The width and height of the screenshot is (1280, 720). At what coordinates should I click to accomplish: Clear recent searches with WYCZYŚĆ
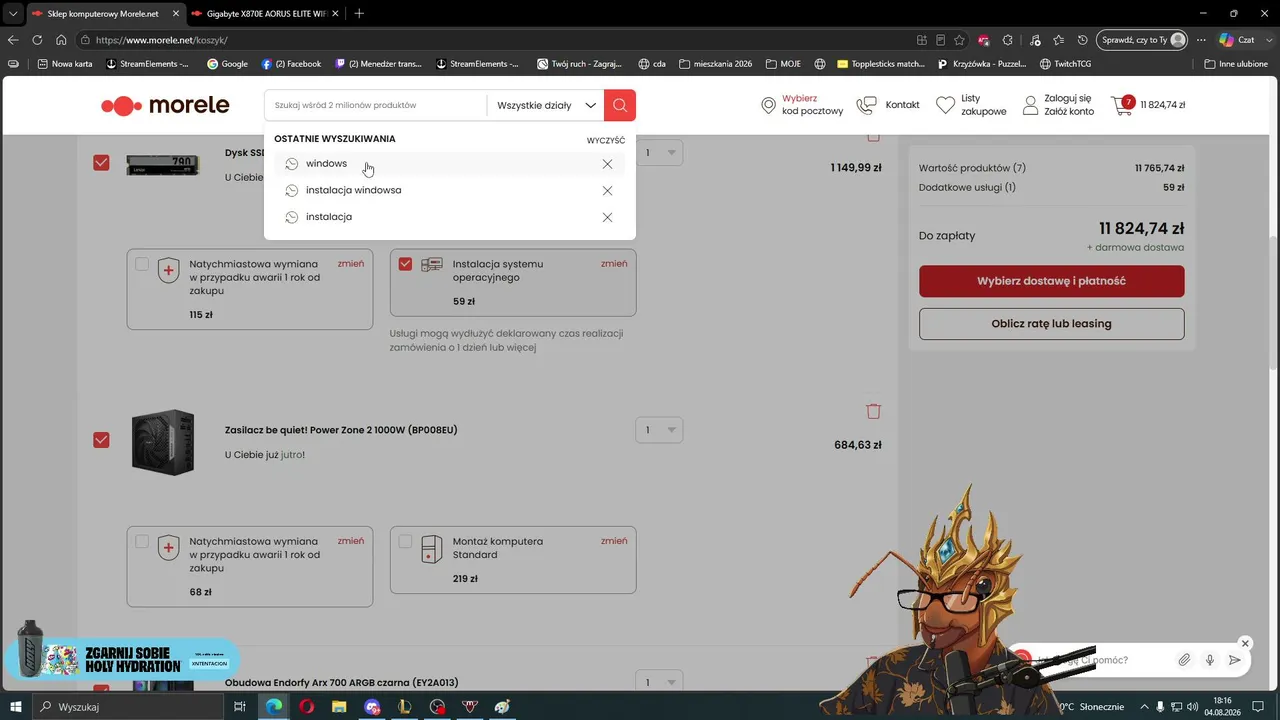pyautogui.click(x=606, y=141)
